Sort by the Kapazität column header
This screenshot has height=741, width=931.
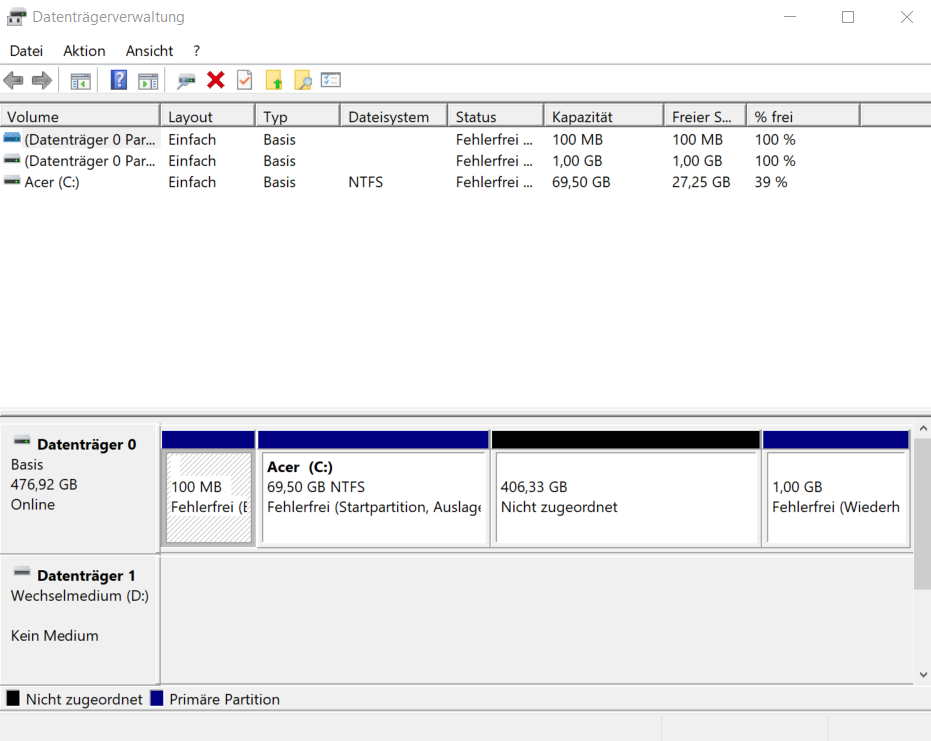tap(604, 116)
